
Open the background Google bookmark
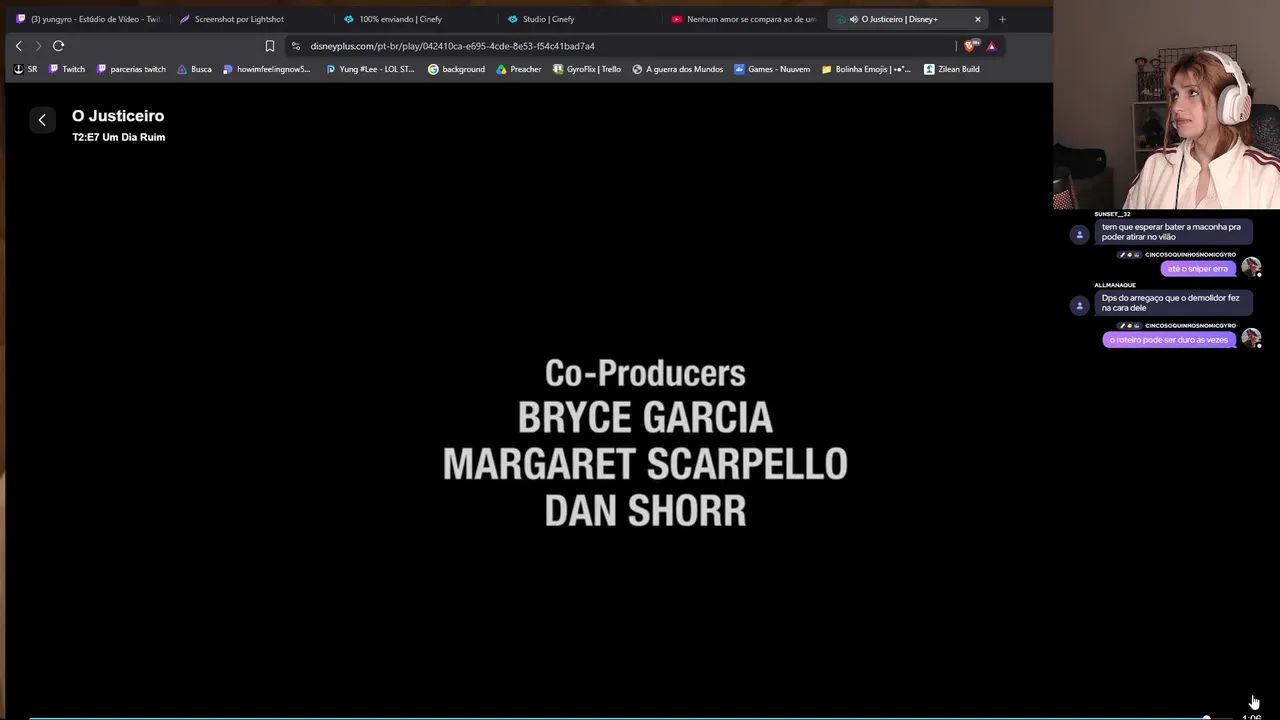pos(456,69)
